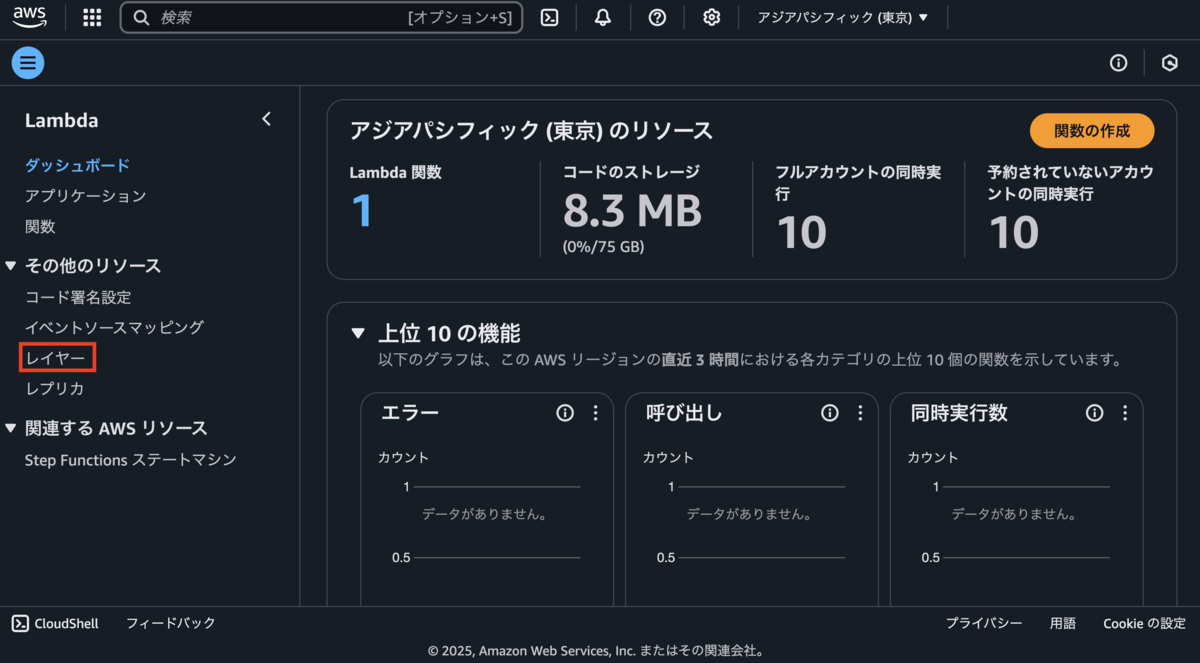Click the フルアカウントの同時実行 label
This screenshot has height=663, width=1200.
click(x=858, y=182)
